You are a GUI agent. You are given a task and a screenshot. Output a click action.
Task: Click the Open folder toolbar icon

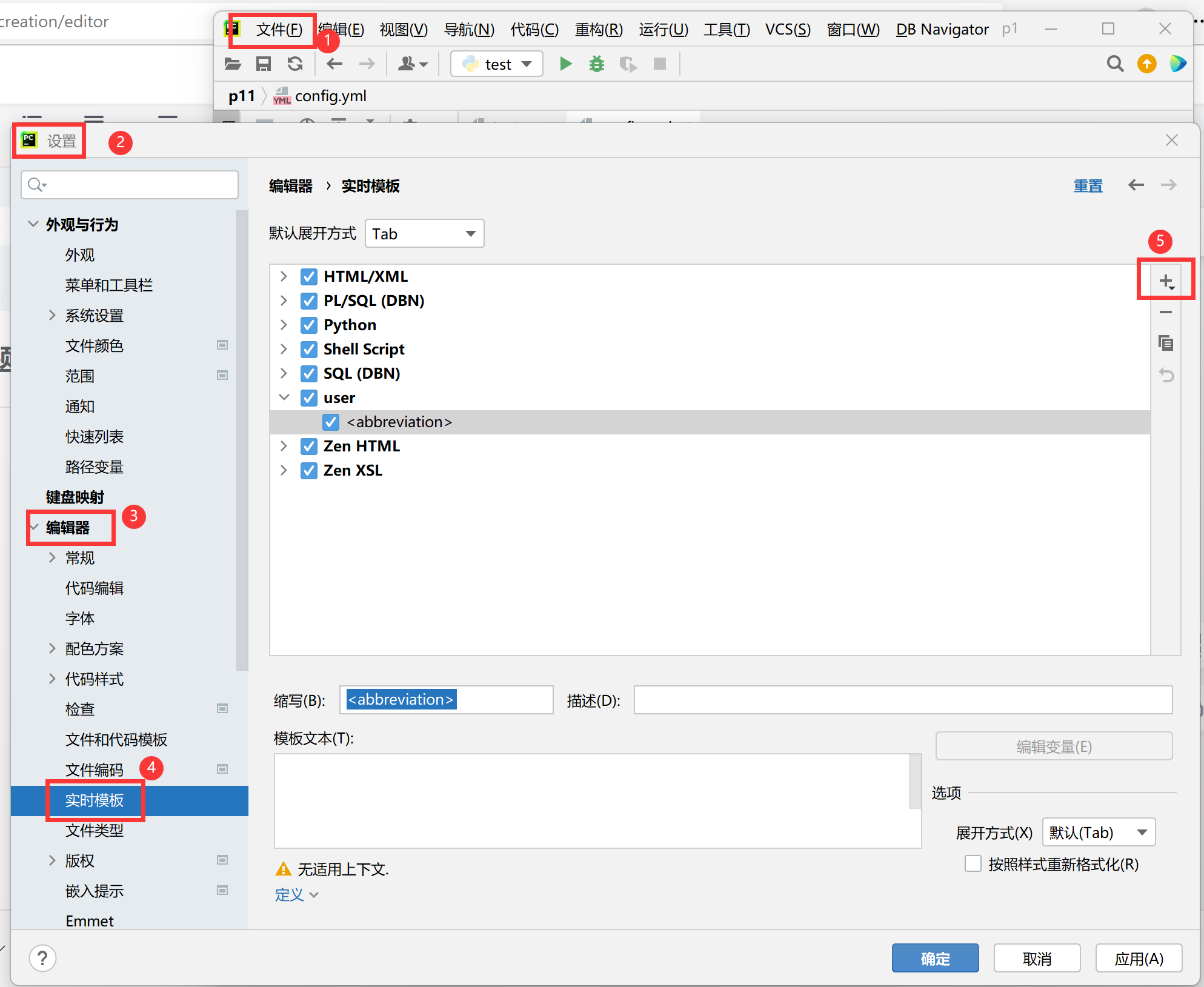coord(233,64)
